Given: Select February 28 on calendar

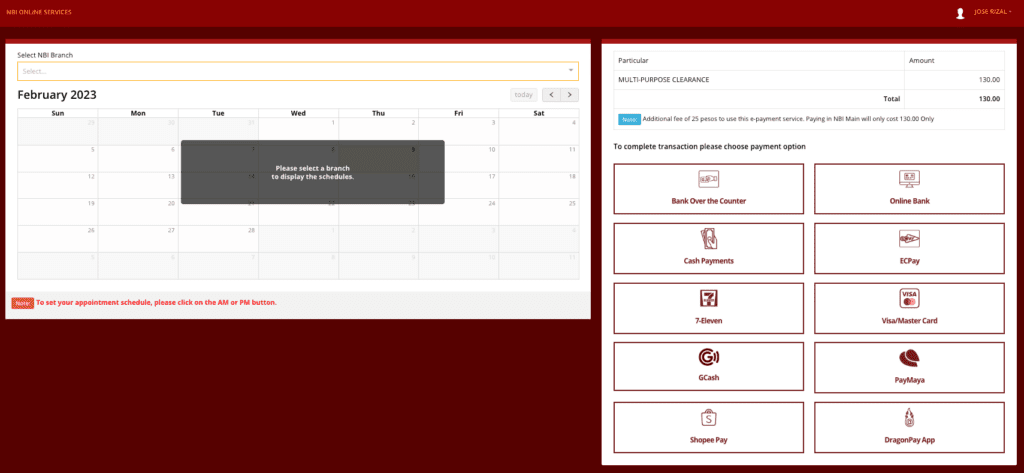Looking at the screenshot, I should (x=218, y=238).
